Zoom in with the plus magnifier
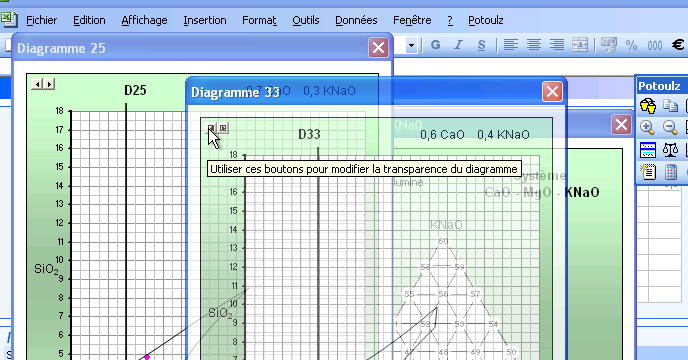Screen dimensions: 688x360 point(648,128)
